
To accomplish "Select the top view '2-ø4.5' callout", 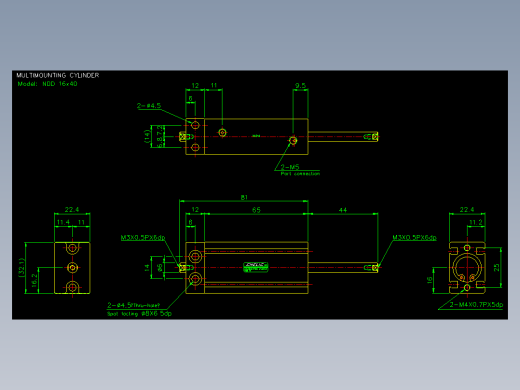I will coord(149,106).
